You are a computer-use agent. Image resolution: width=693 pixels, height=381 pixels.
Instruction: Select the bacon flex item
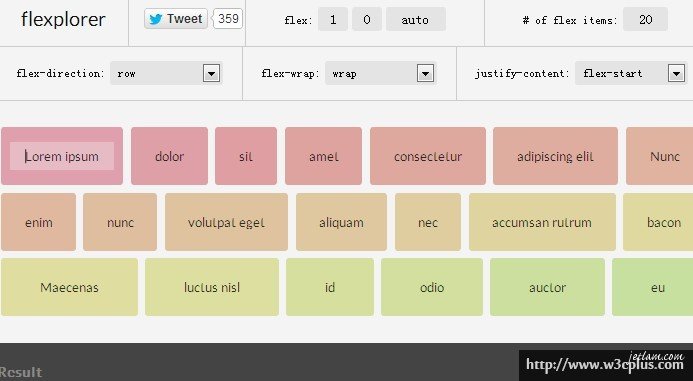tap(659, 222)
